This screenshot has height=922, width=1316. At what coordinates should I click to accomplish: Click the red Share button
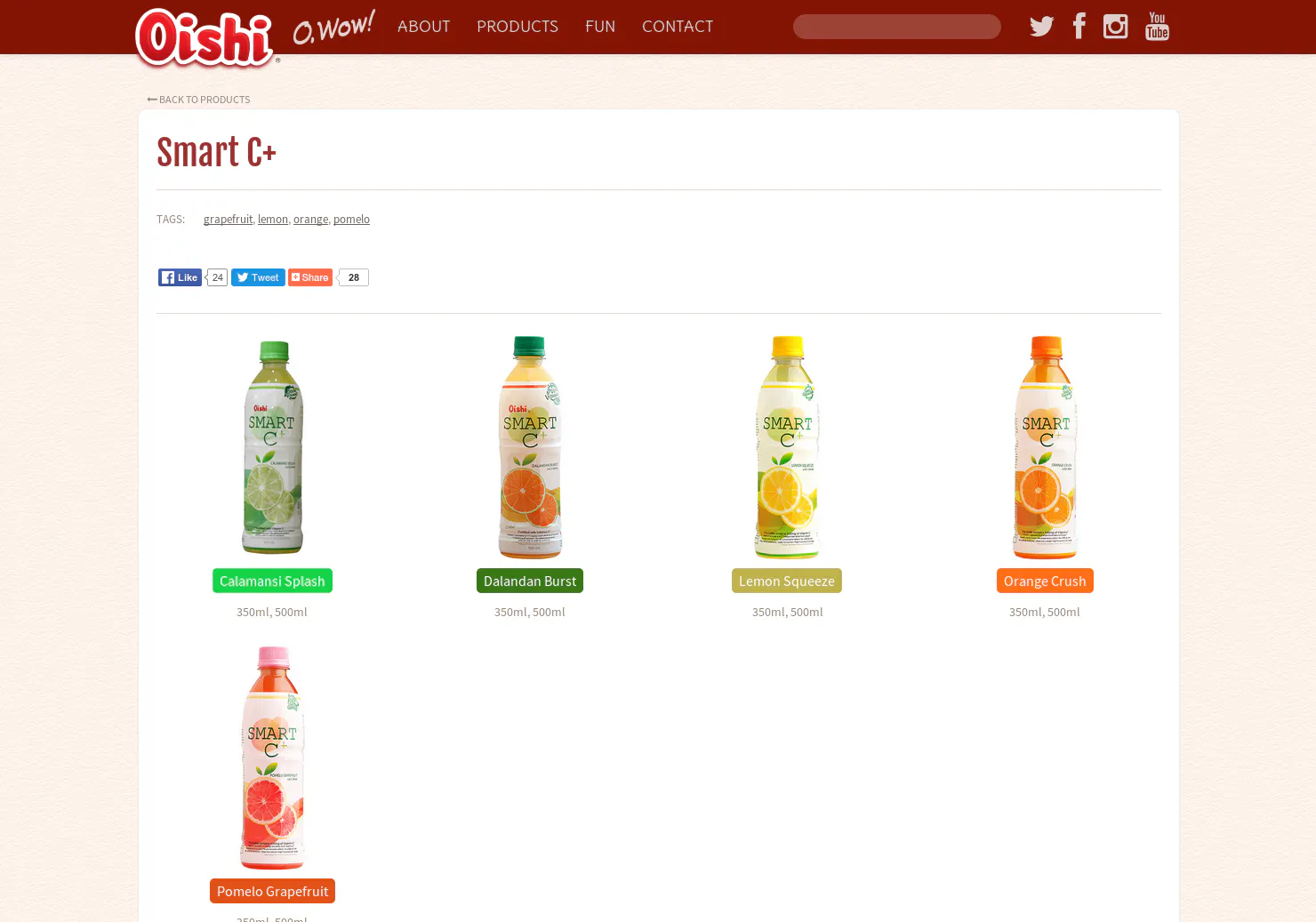pyautogui.click(x=310, y=277)
